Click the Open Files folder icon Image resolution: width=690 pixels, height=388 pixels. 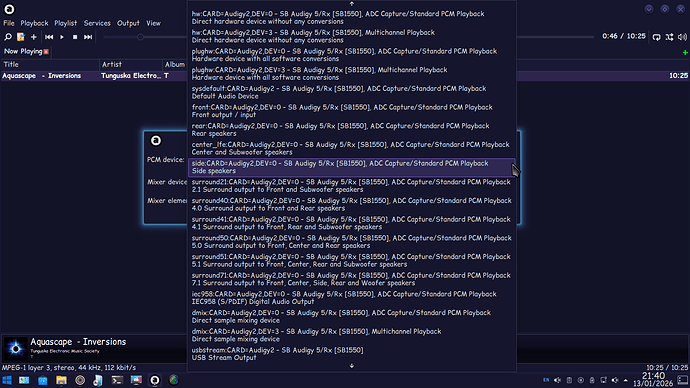click(21, 37)
